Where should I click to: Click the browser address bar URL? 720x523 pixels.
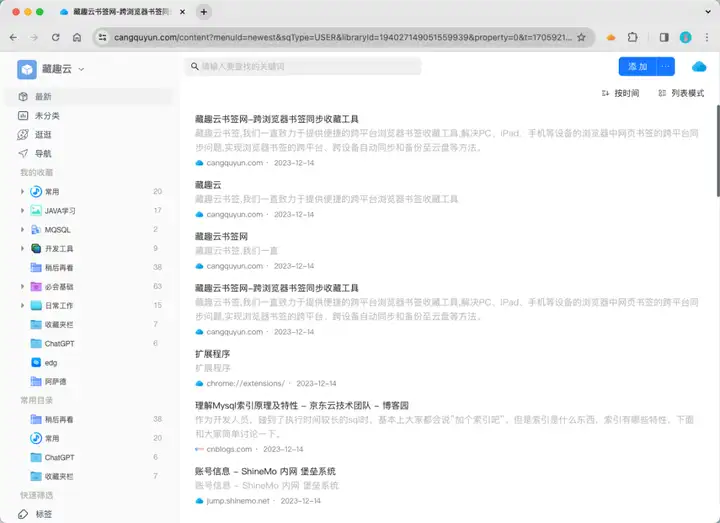pyautogui.click(x=343, y=38)
